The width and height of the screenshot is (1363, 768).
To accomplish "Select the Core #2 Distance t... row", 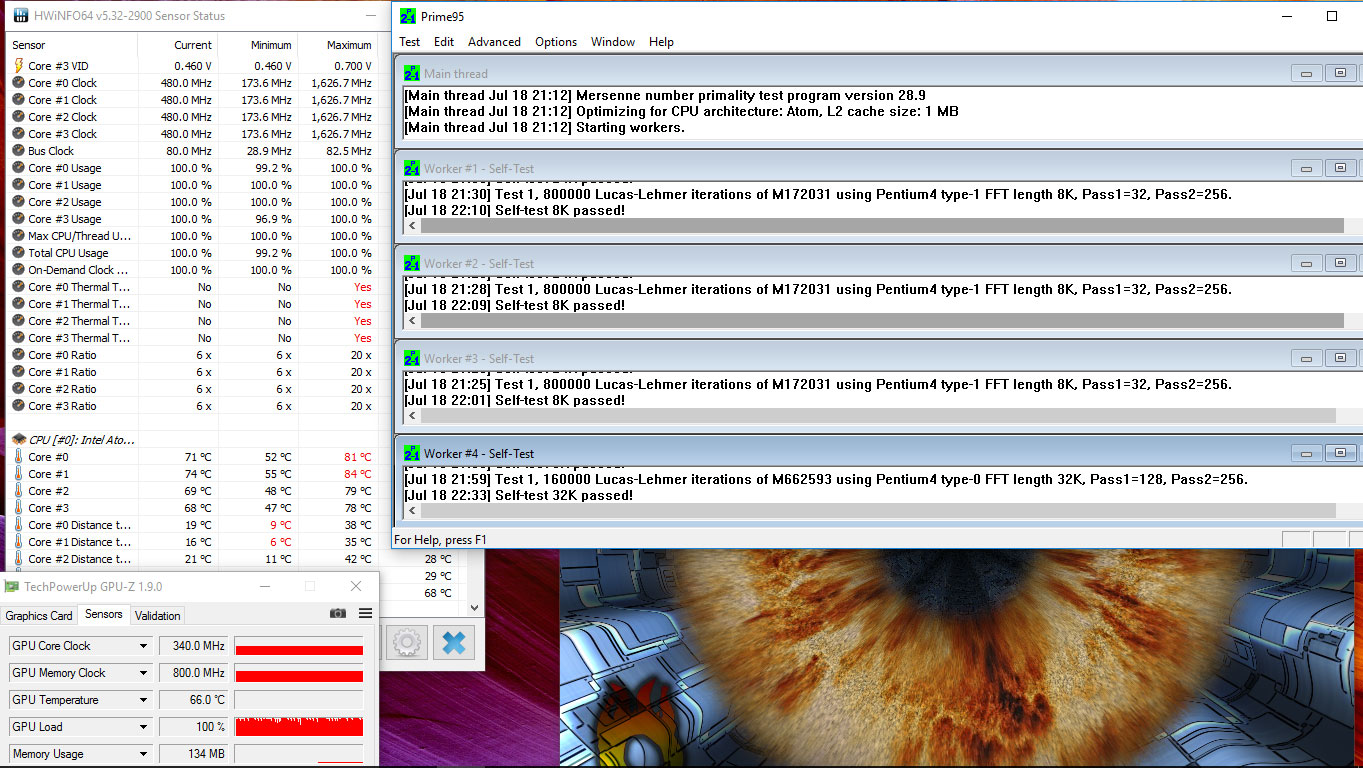I will coord(192,559).
